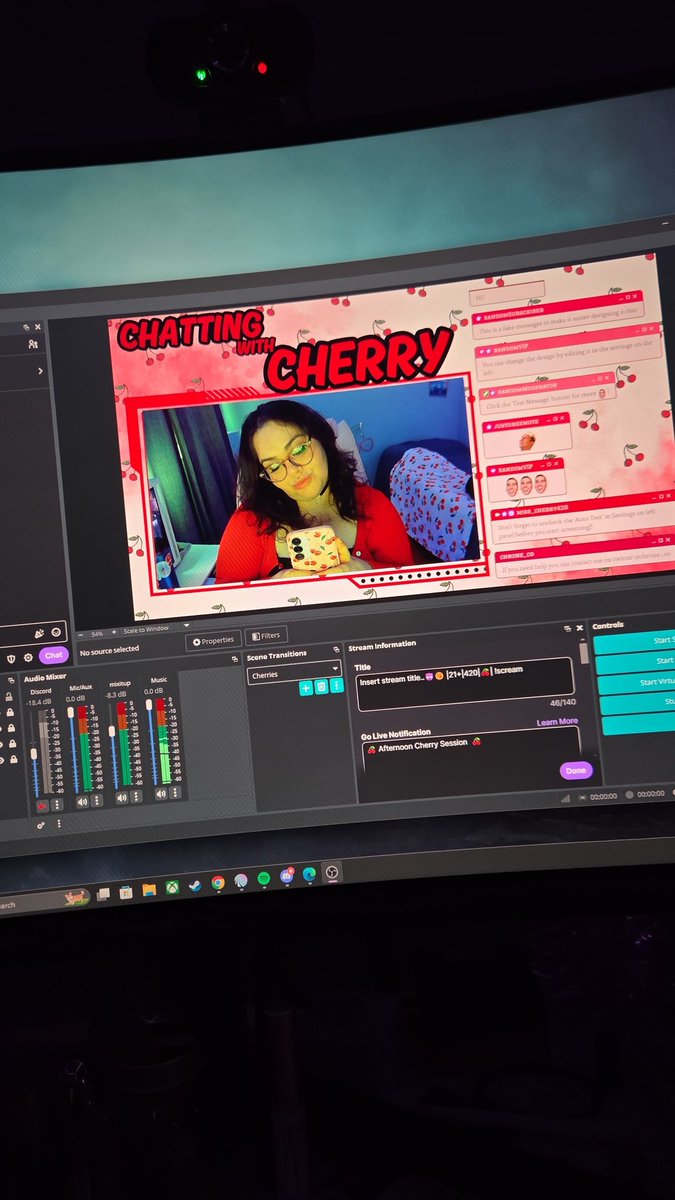The width and height of the screenshot is (675, 1200).
Task: Click the Start Virtual Camera button
Action: pos(635,683)
